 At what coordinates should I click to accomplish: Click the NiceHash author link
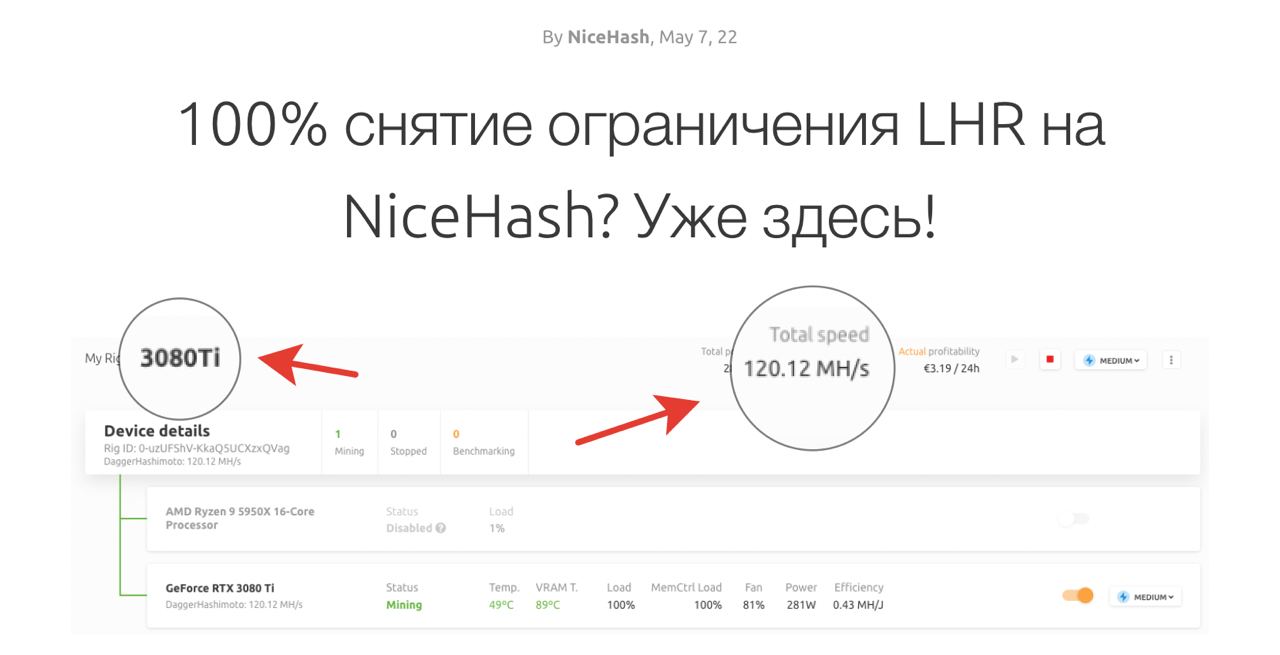pos(608,37)
